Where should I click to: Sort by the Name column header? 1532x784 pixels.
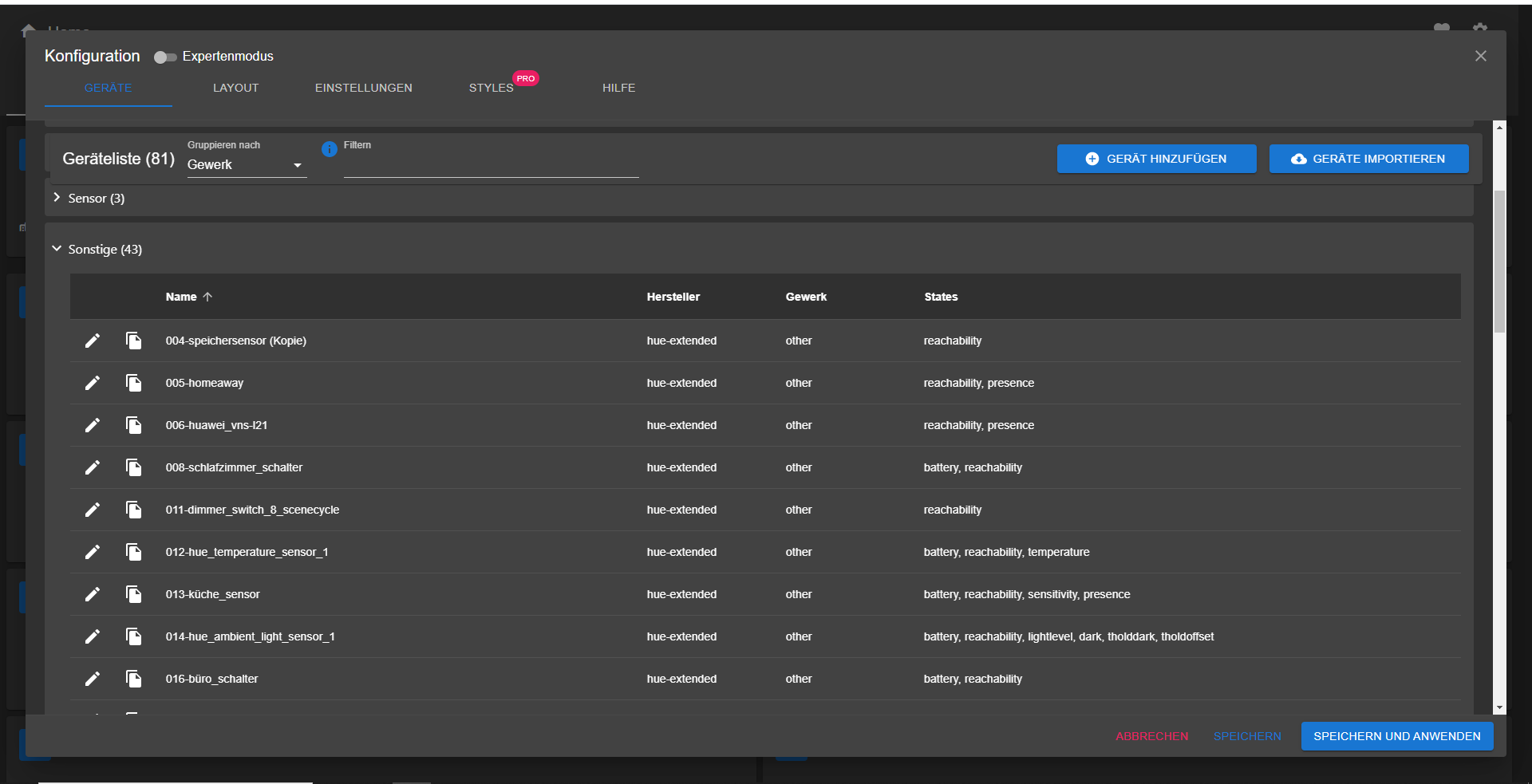189,297
